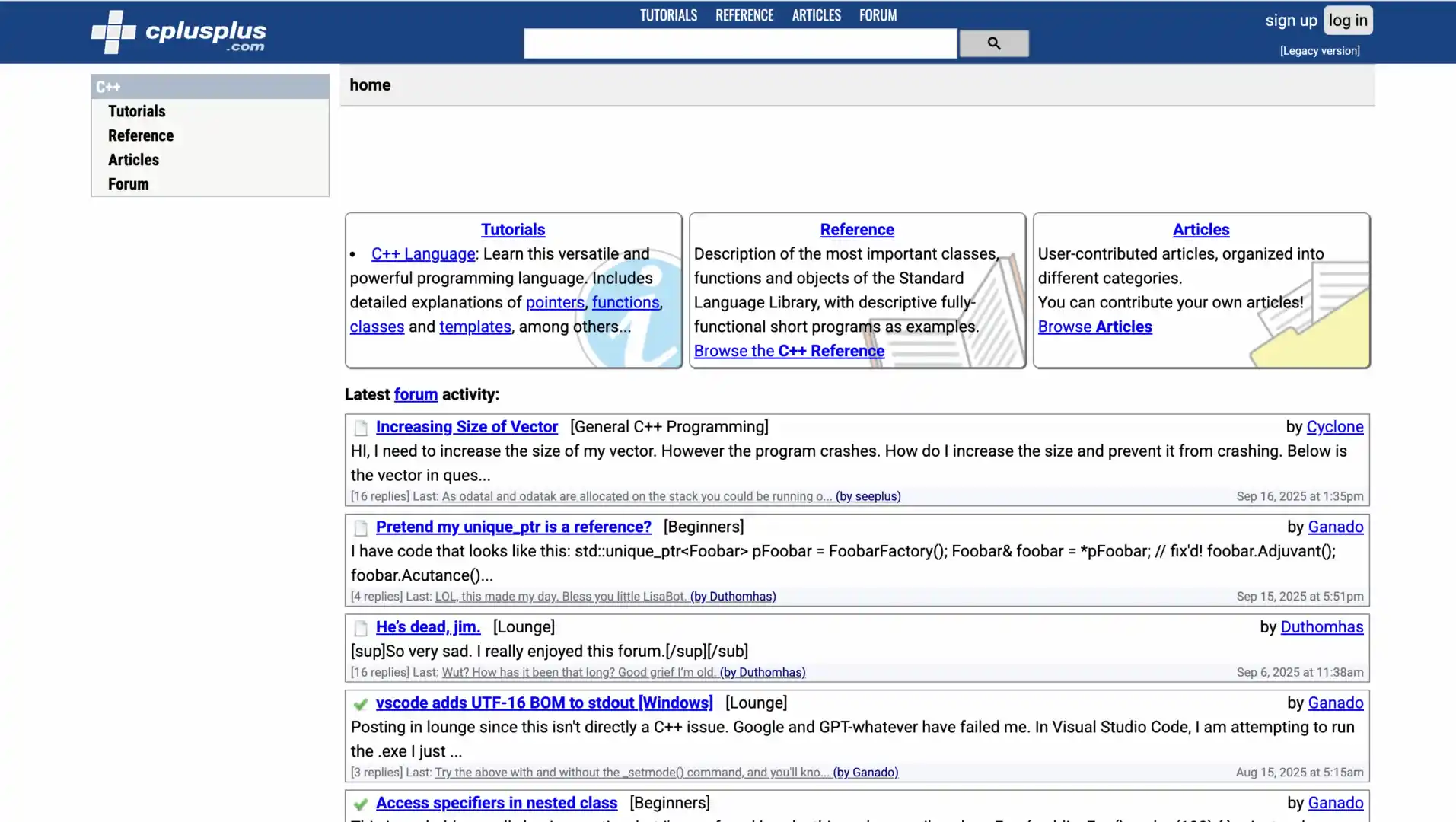Open Ganado's profile on the vscode thread
The height and width of the screenshot is (822, 1456).
(x=1335, y=704)
